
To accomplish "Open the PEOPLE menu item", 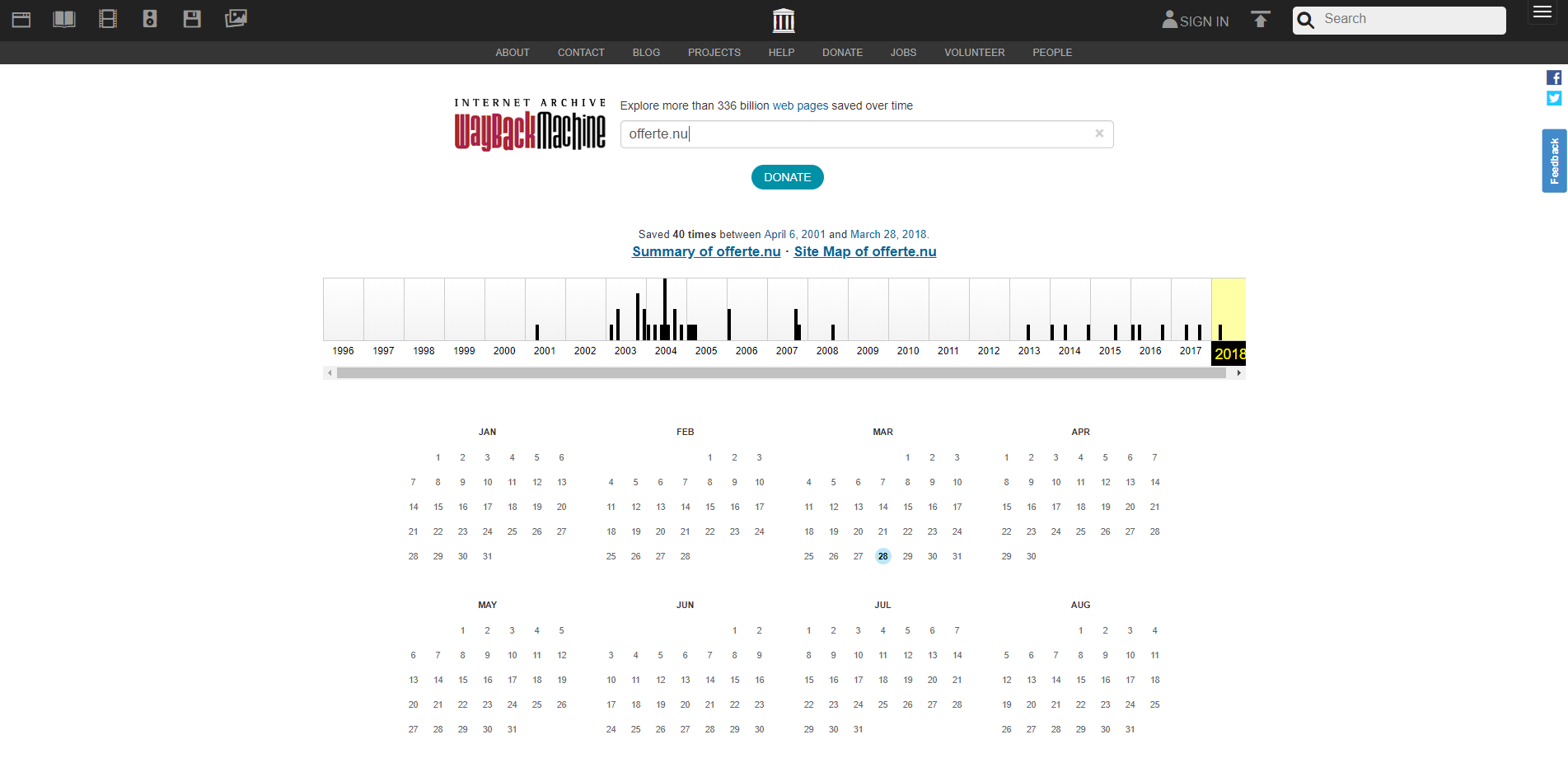I will [x=1052, y=53].
